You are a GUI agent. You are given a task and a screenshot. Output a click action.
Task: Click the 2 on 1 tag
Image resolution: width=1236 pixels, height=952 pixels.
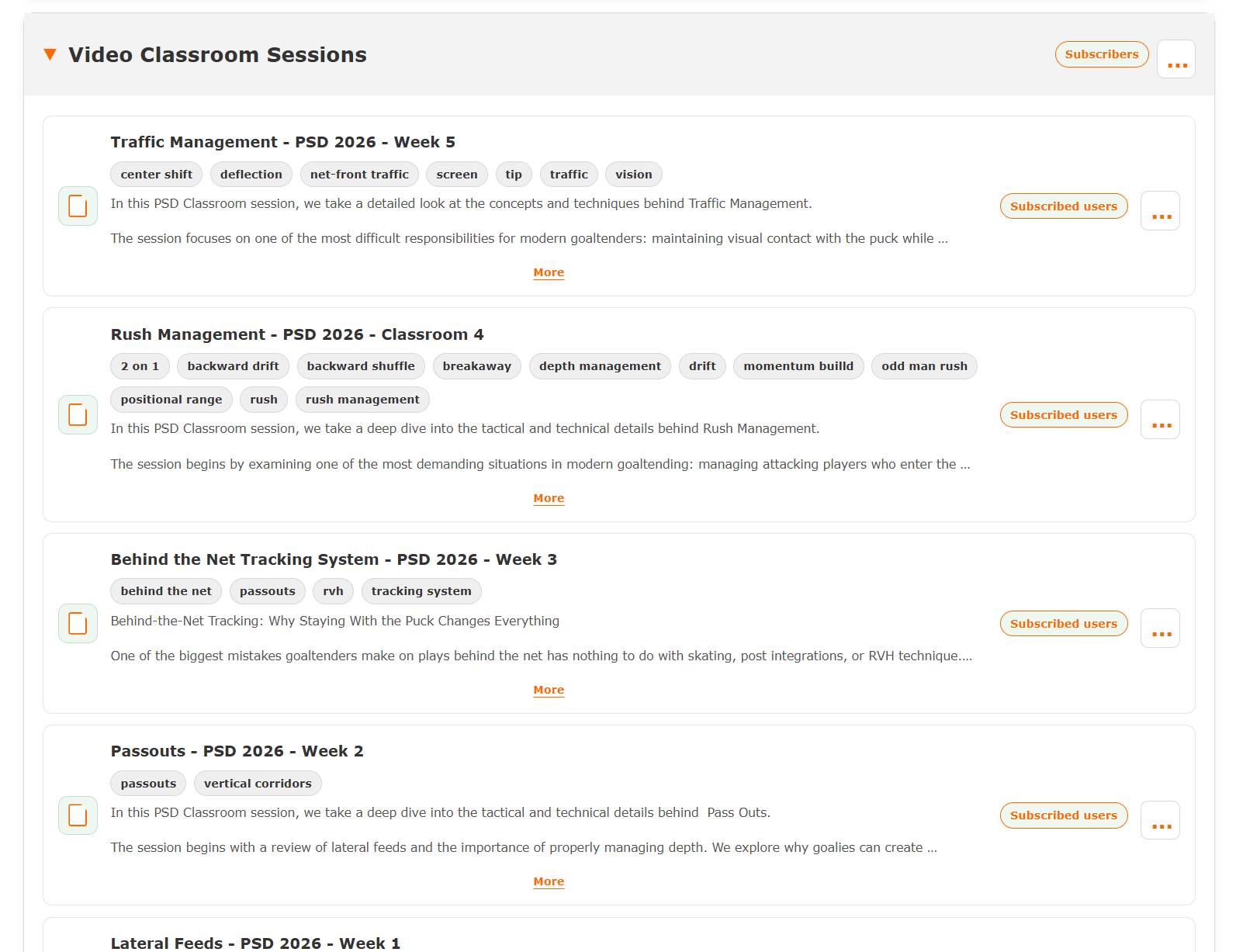coord(140,366)
